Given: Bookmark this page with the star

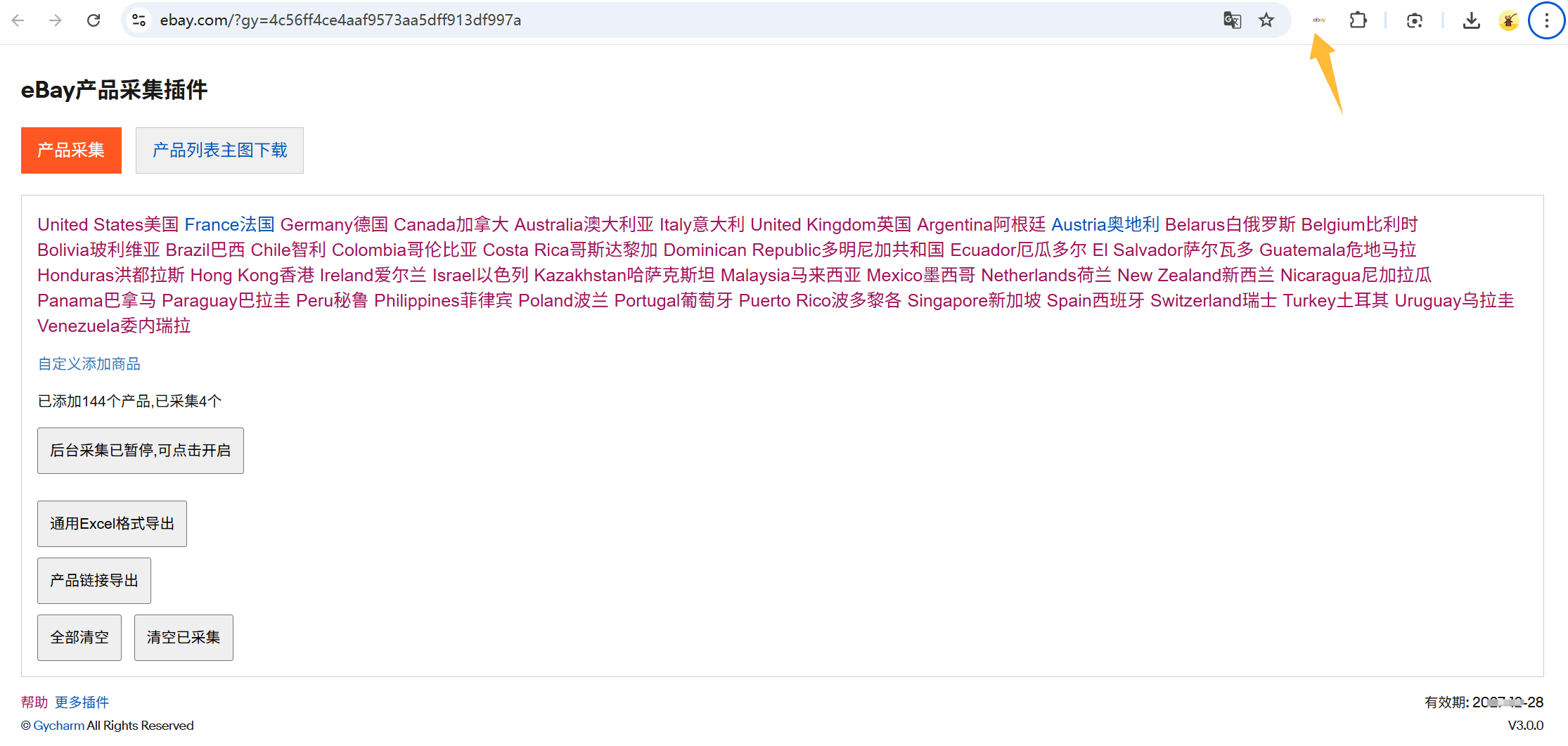Looking at the screenshot, I should [1266, 20].
